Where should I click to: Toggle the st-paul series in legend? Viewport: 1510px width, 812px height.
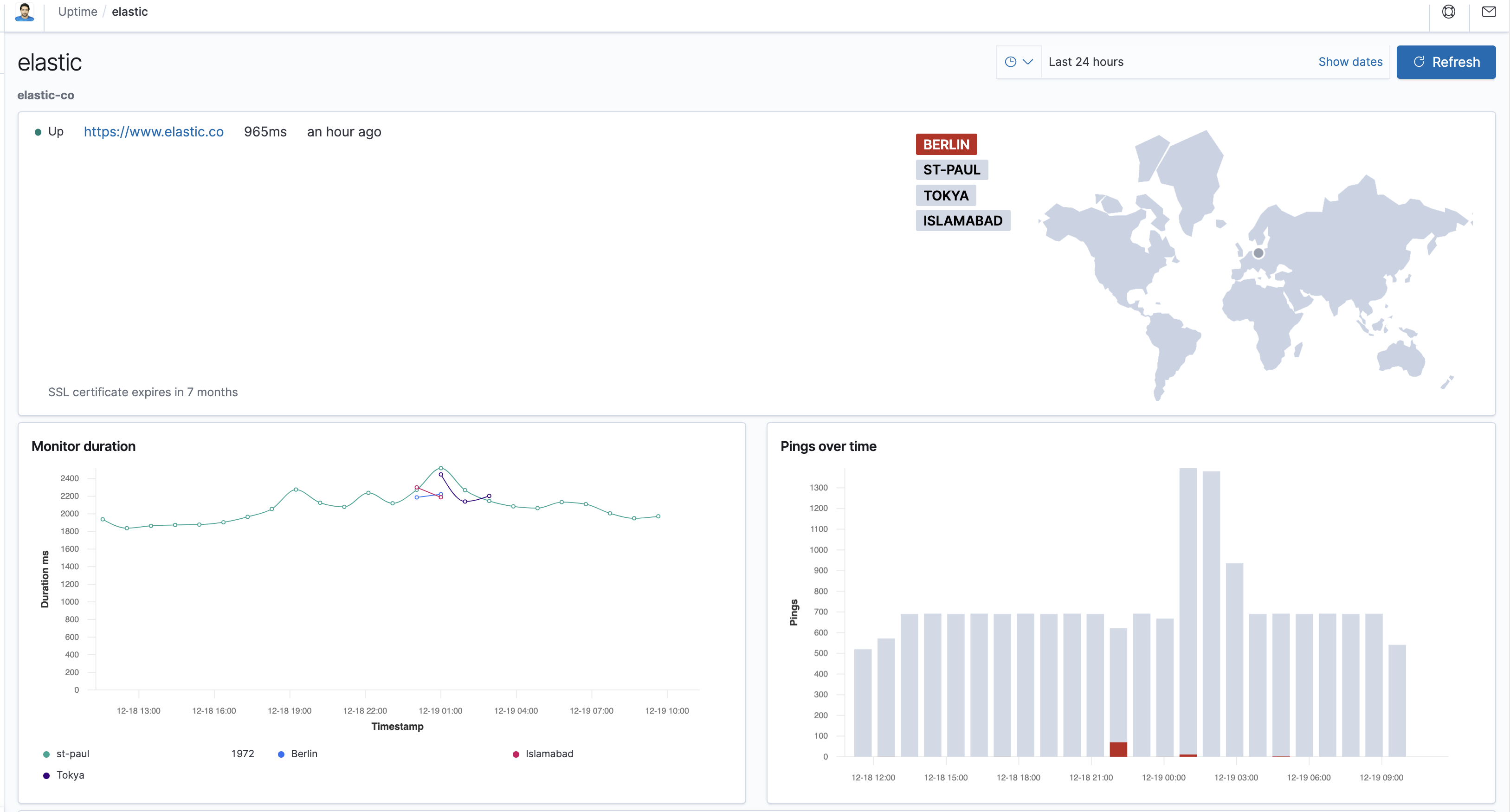click(73, 754)
